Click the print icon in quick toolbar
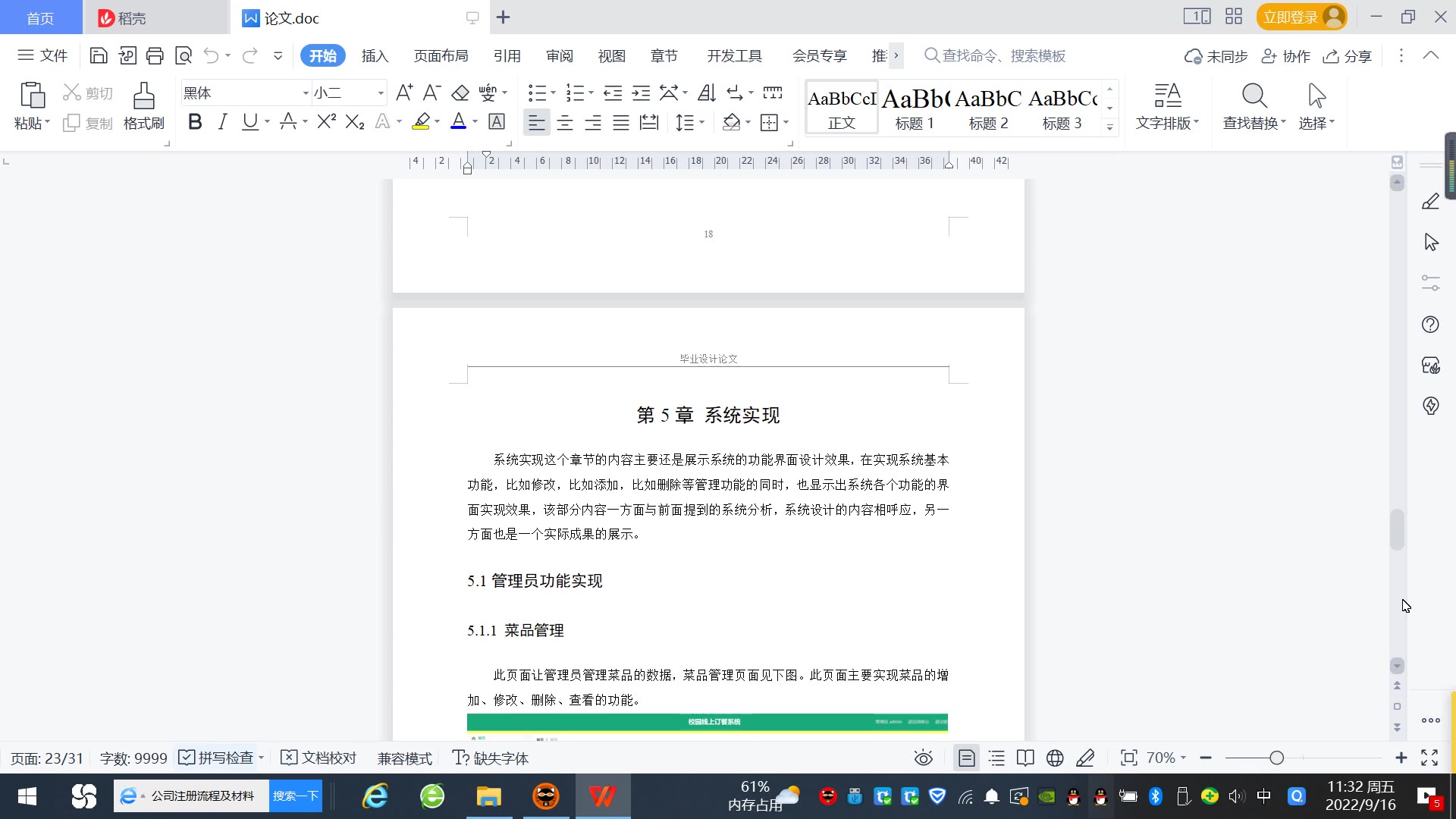 155,55
